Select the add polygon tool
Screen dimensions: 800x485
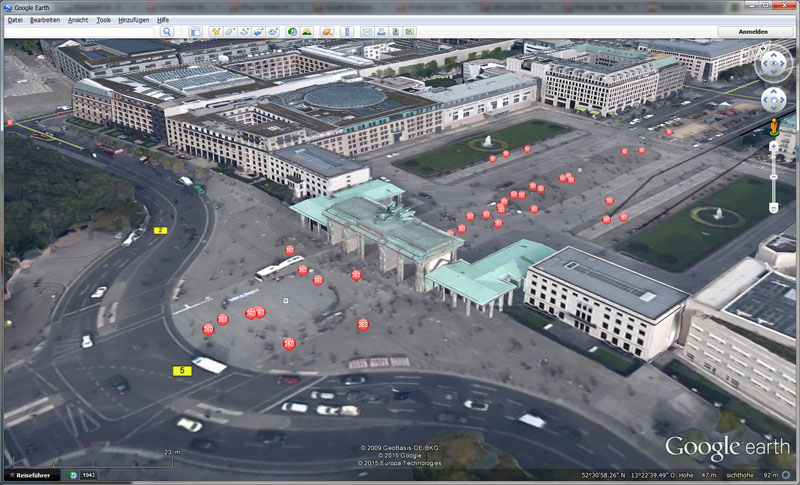pyautogui.click(x=230, y=32)
